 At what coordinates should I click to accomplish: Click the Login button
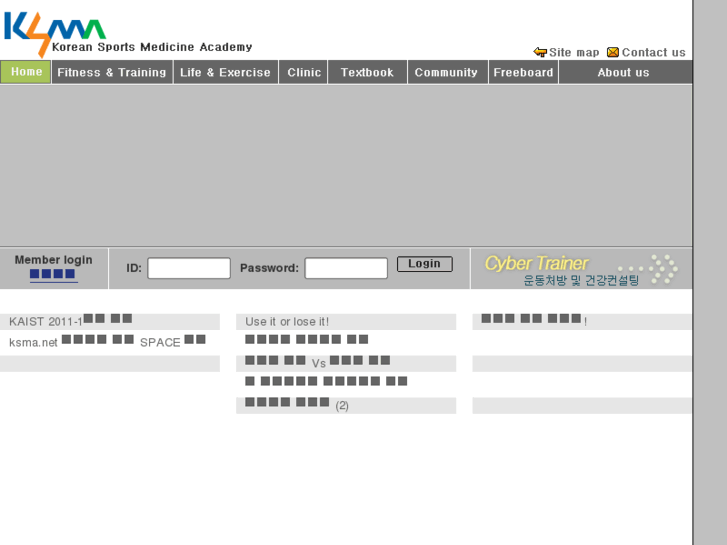(424, 264)
